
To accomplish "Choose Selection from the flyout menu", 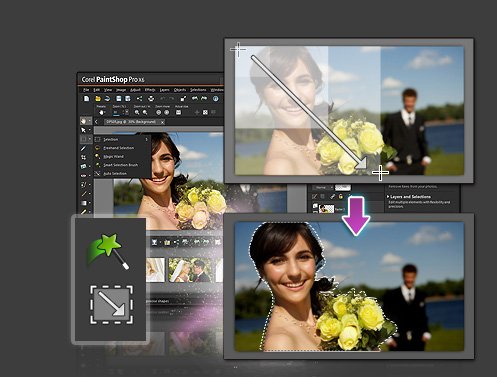I will pyautogui.click(x=122, y=139).
